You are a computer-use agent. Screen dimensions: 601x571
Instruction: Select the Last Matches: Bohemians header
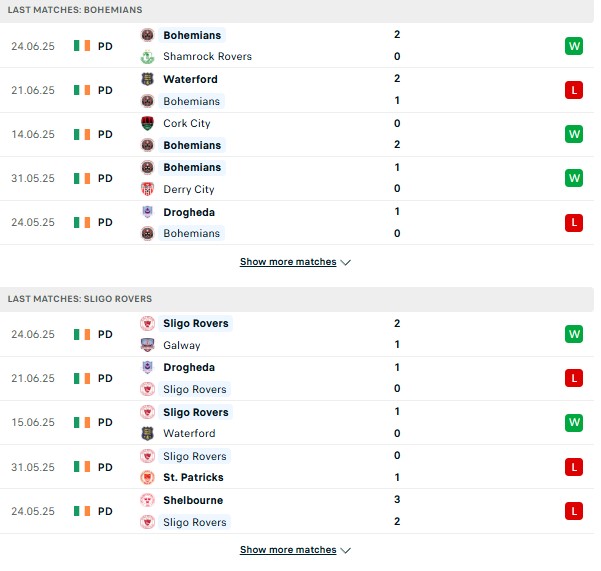pyautogui.click(x=75, y=10)
